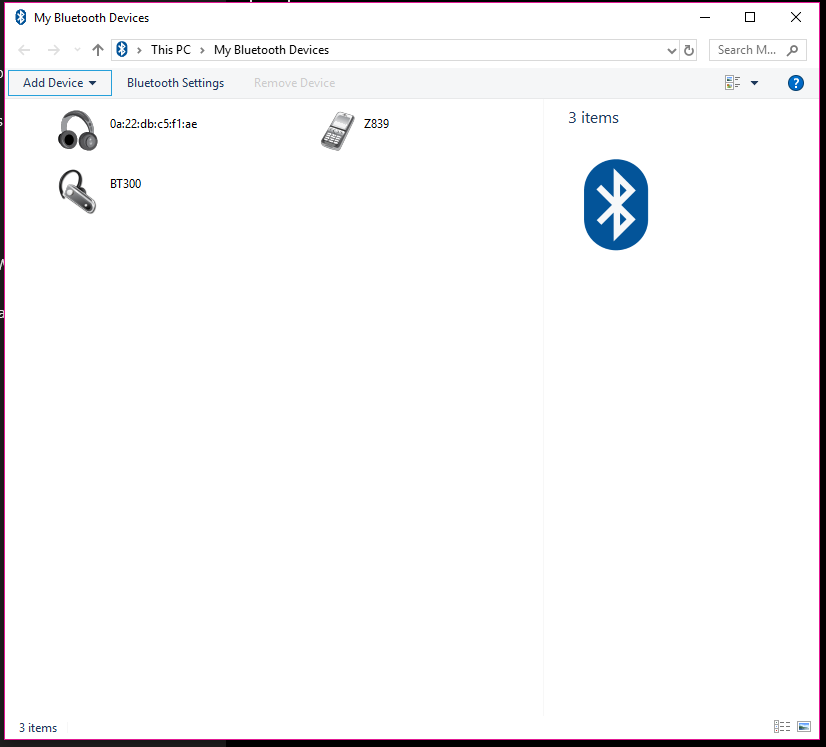This screenshot has width=826, height=747.
Task: Switch to large icons view in status bar
Action: tap(804, 727)
